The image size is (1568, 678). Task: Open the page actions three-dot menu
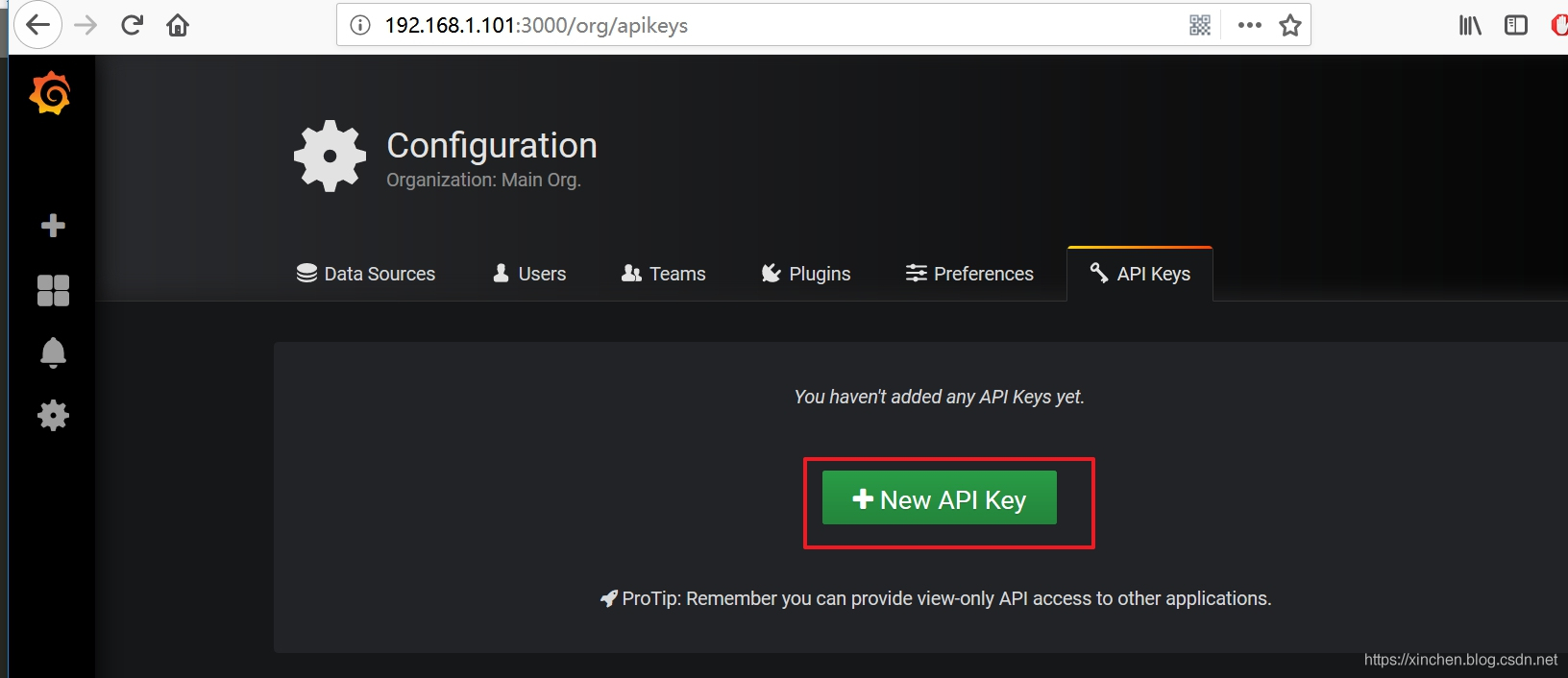pos(1249,25)
